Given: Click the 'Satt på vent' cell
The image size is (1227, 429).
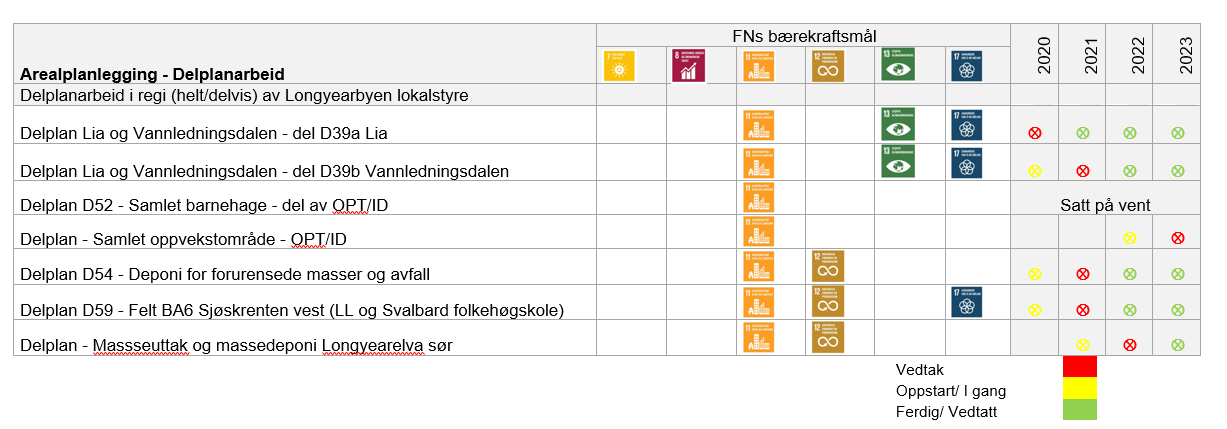Looking at the screenshot, I should 1105,205.
